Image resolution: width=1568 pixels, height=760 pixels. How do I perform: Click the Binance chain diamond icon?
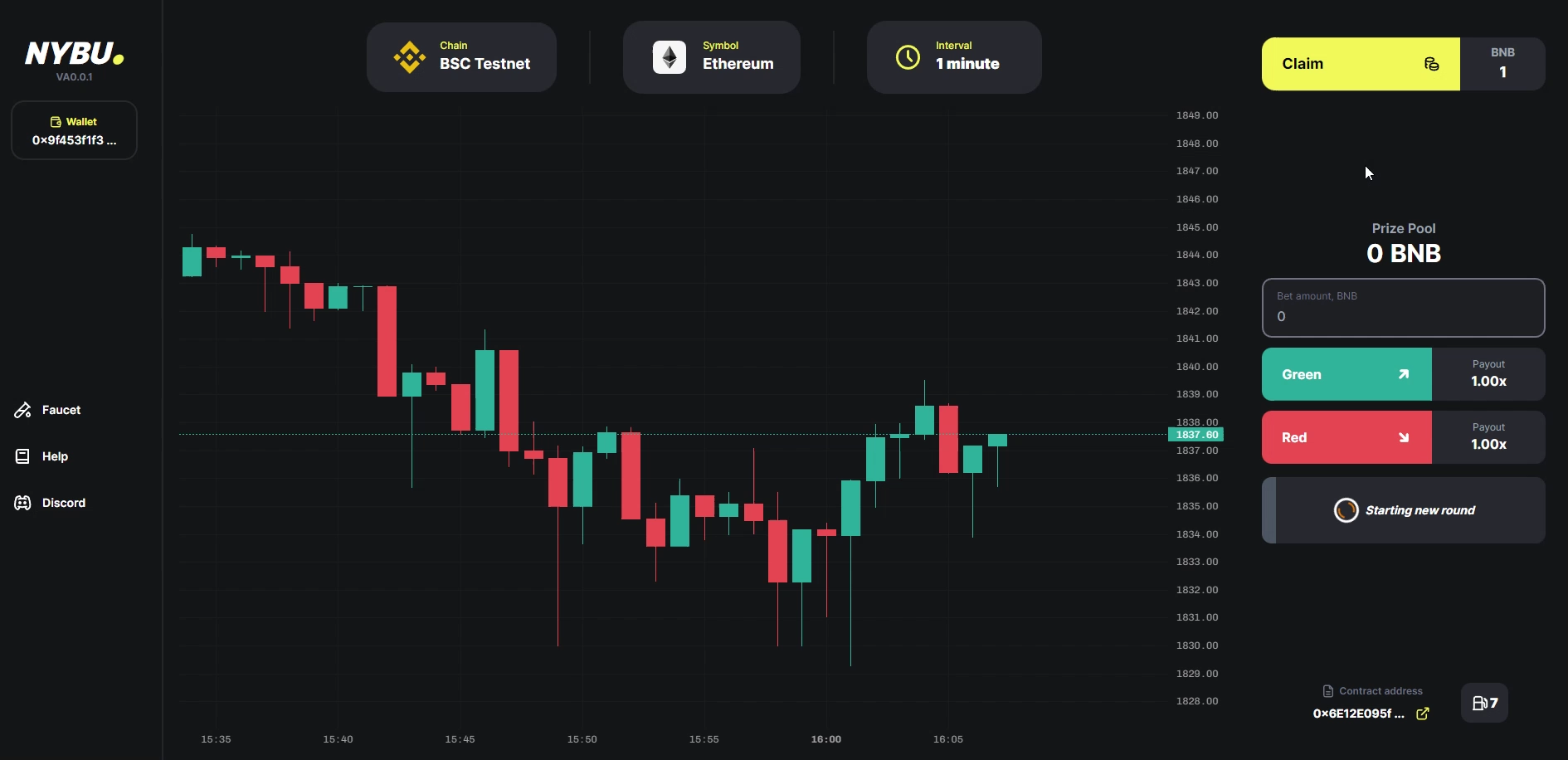(409, 57)
